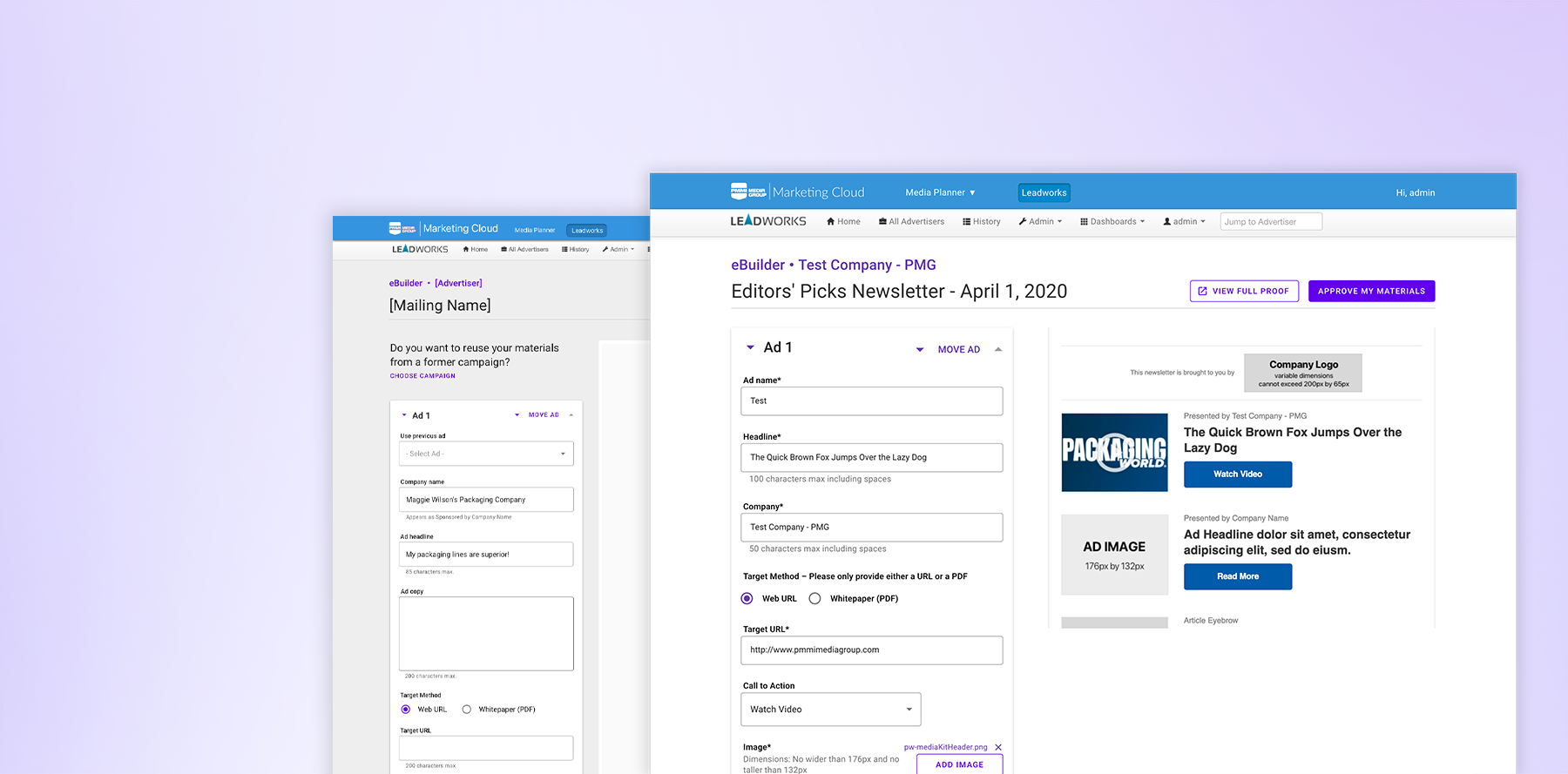Screen dimensions: 1568x774
Task: Open the Select Ad dropdown in the back window
Action: click(486, 454)
